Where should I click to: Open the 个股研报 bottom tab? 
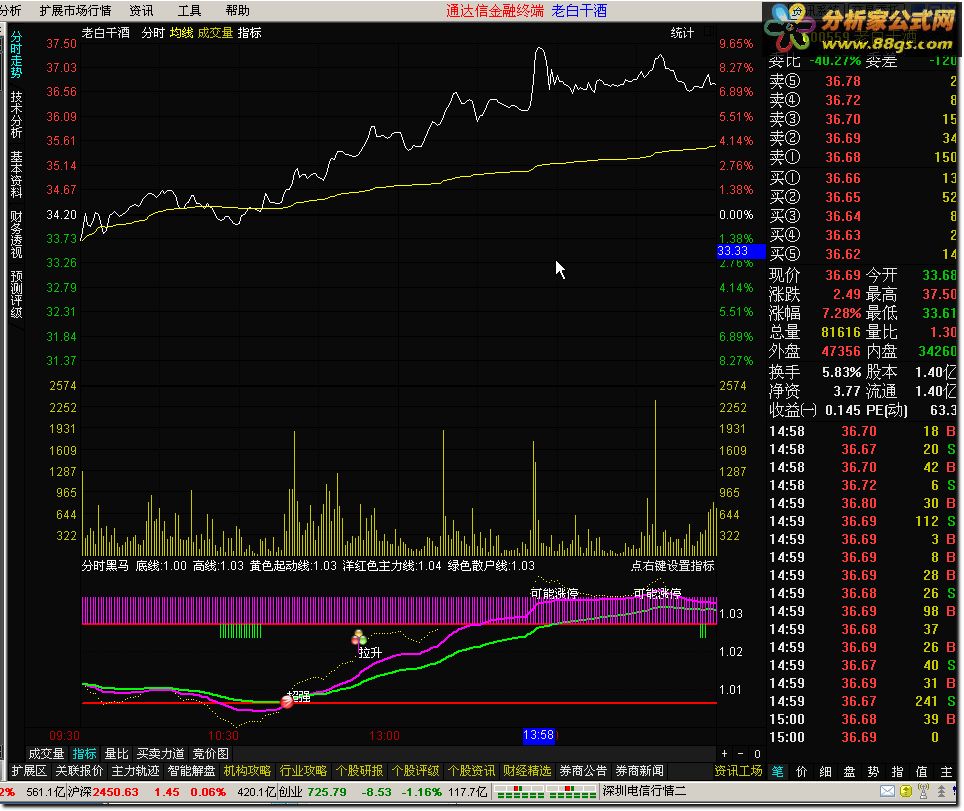(x=359, y=771)
